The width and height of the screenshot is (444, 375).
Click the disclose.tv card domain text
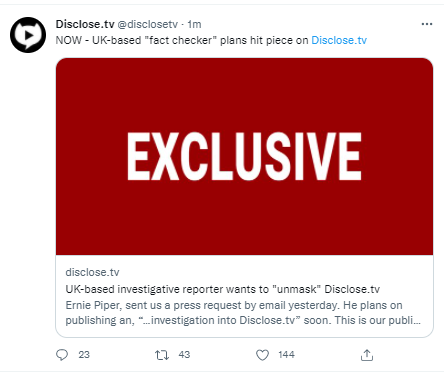[x=92, y=272]
